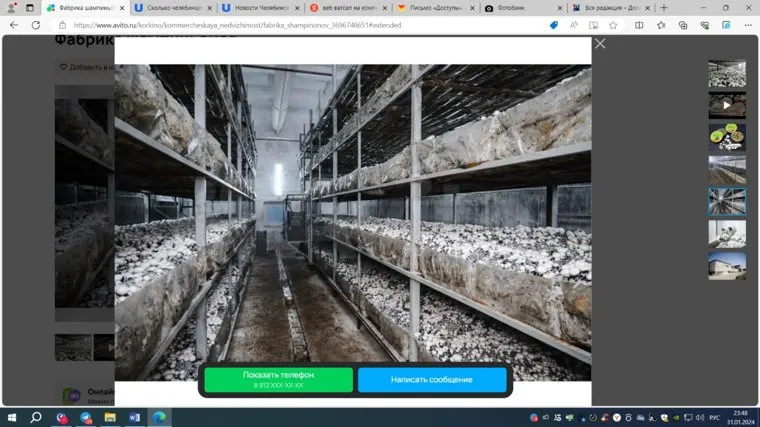
Task: Click the browser back arrow
Action: pos(14,25)
